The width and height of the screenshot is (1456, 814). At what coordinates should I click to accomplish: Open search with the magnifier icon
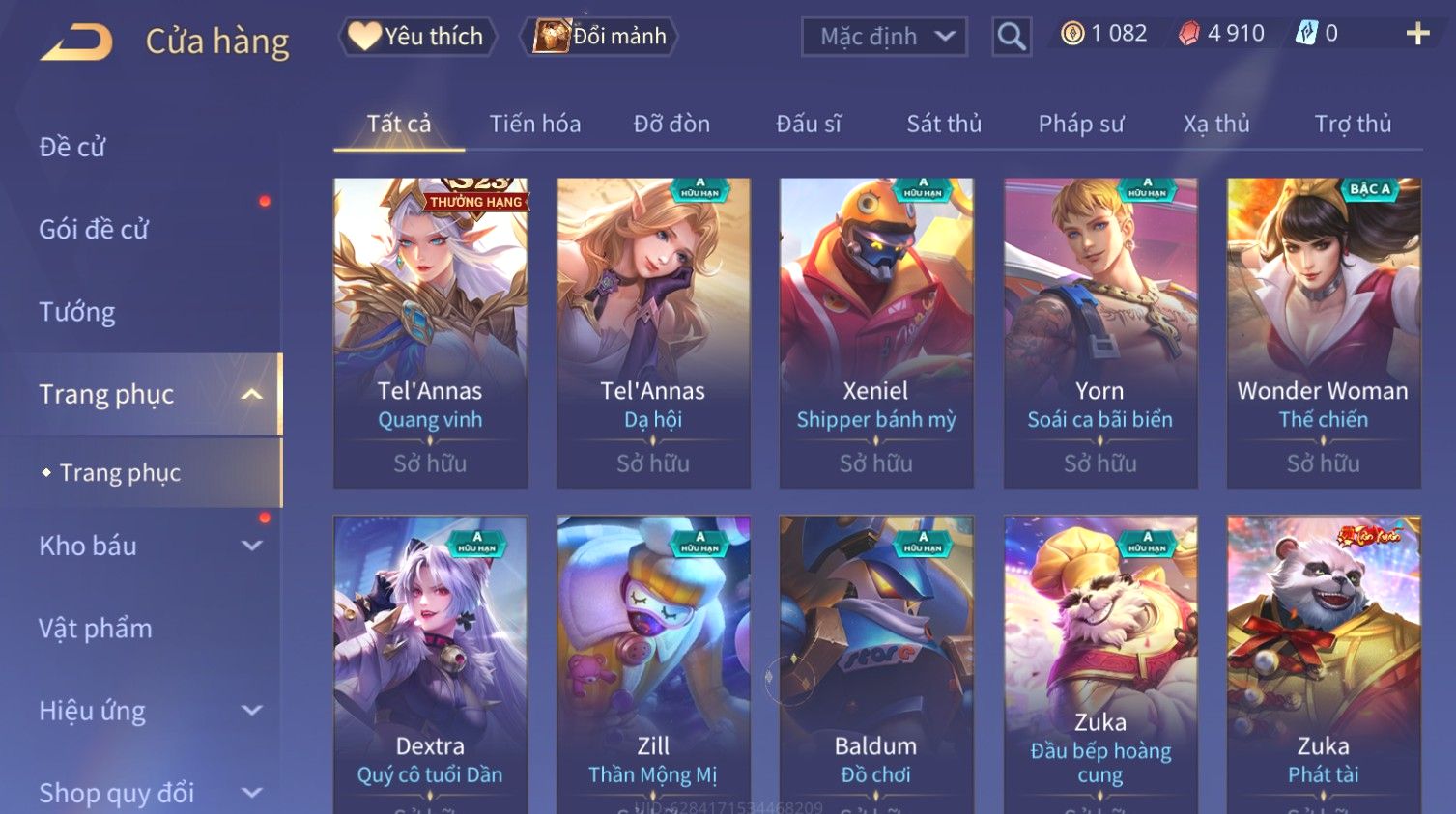point(1012,37)
